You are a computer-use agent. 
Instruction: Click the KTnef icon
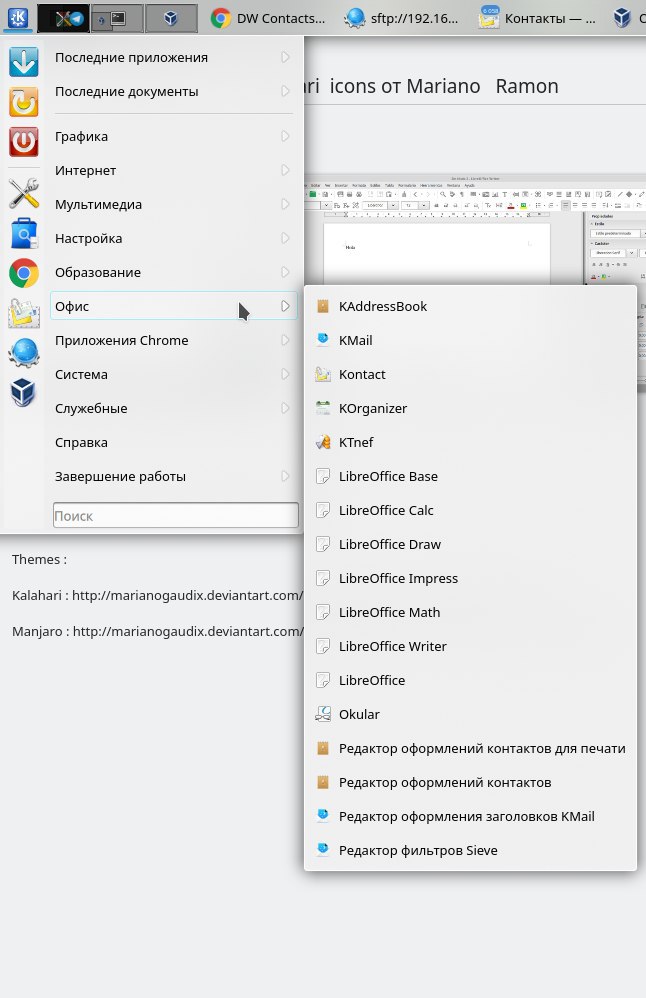point(323,442)
